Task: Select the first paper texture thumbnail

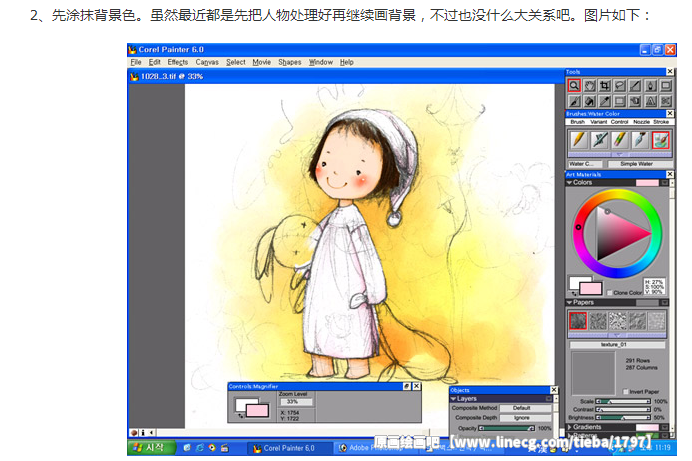Action: 578,321
